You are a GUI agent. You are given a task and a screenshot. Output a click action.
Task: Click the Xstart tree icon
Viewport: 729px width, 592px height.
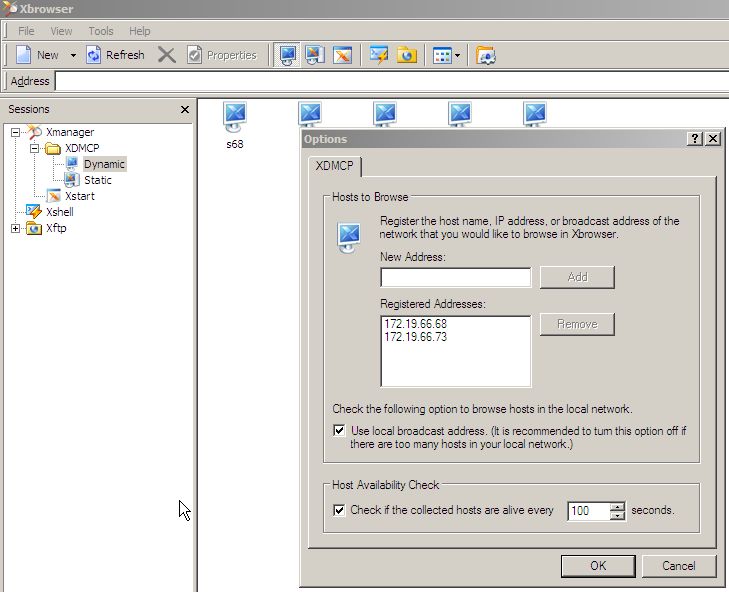[x=54, y=196]
